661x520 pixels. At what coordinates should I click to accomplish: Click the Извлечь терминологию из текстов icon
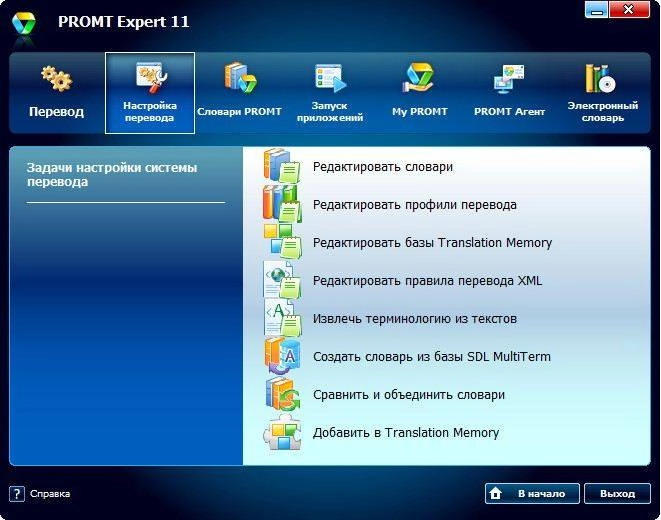pyautogui.click(x=282, y=318)
